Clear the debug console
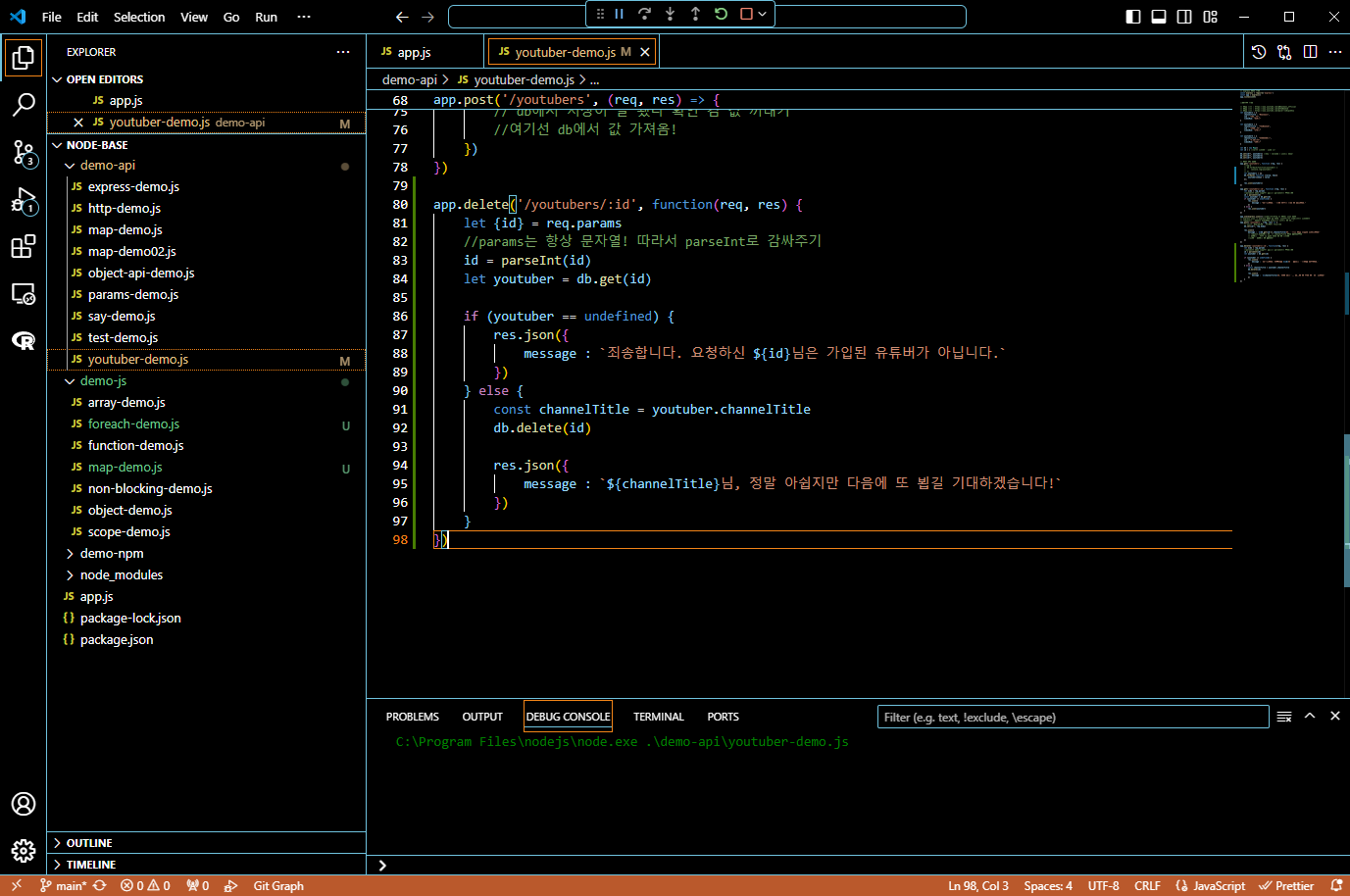Screen dimensions: 1350x896 click(x=1284, y=717)
